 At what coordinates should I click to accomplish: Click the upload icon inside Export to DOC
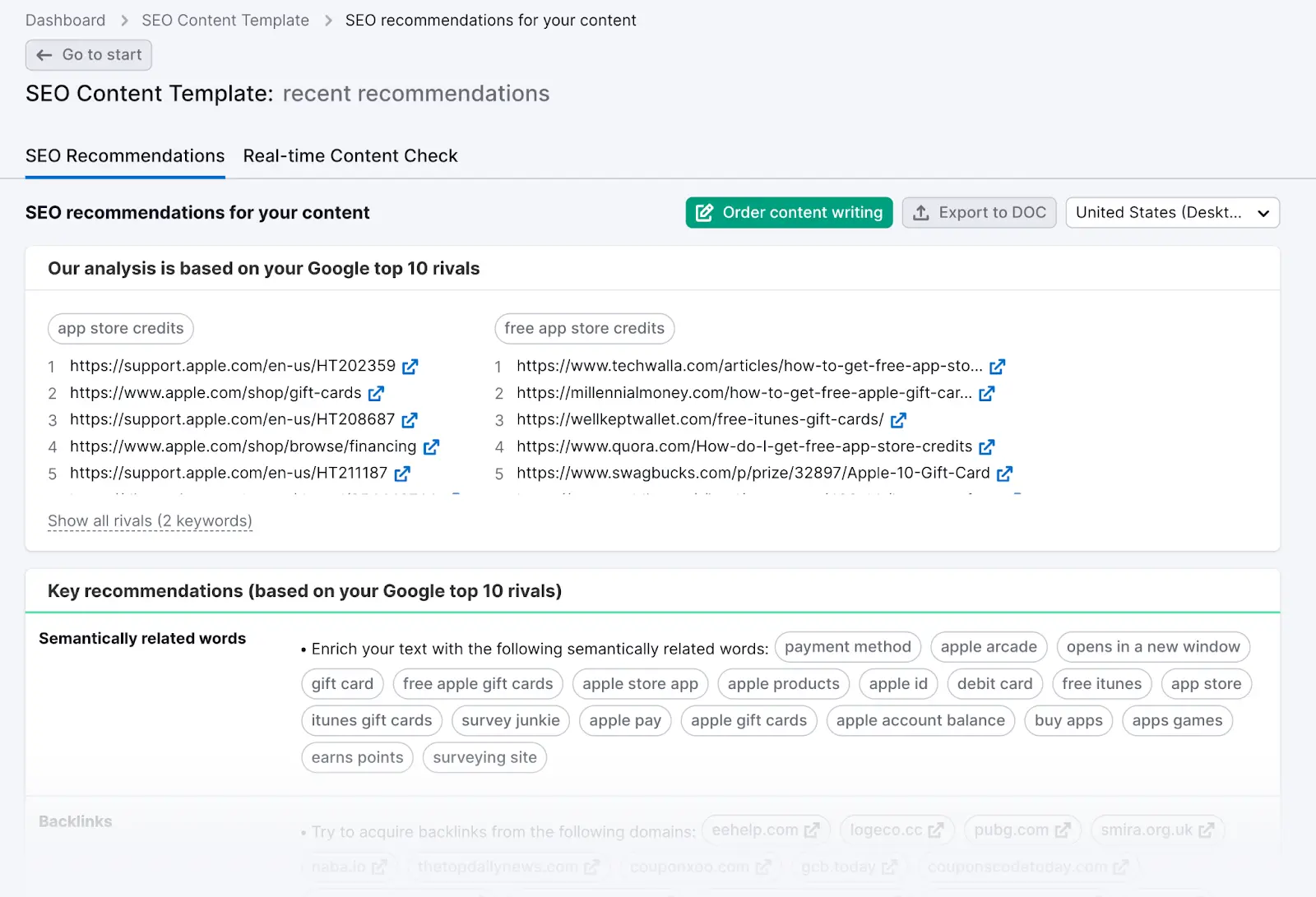coord(922,212)
